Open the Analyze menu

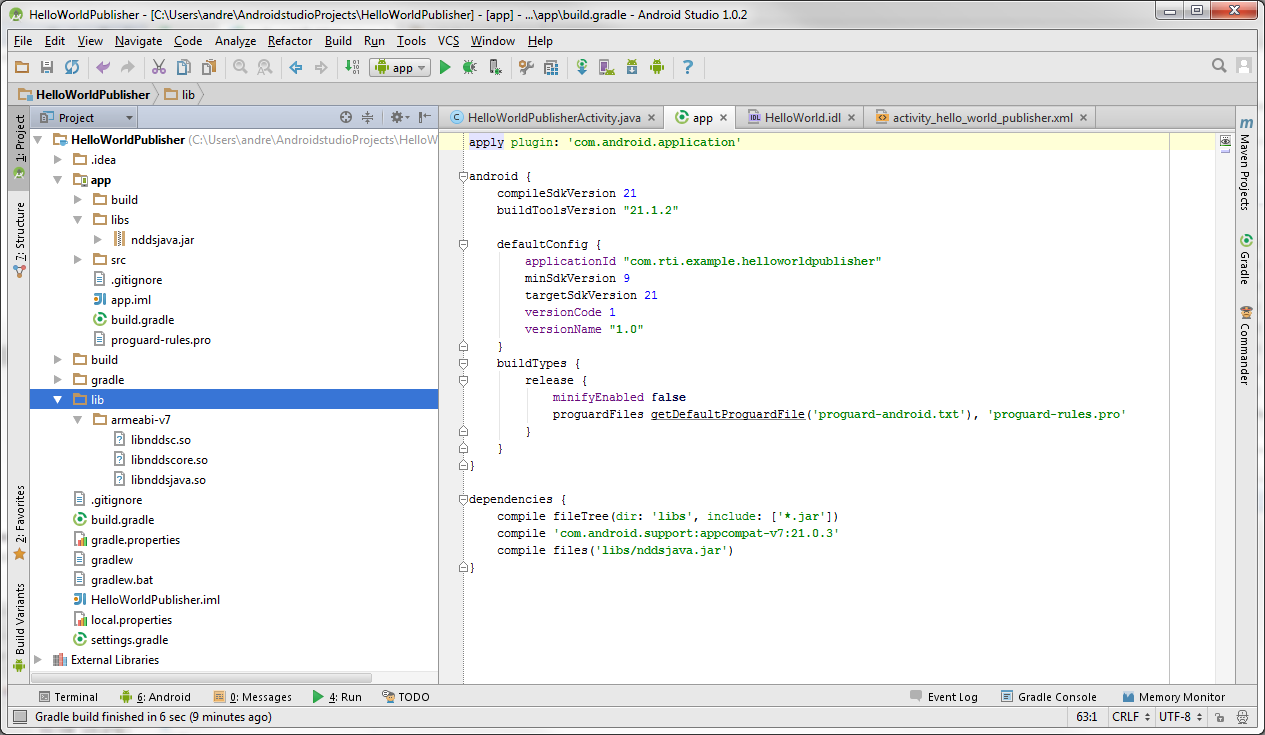(x=235, y=41)
